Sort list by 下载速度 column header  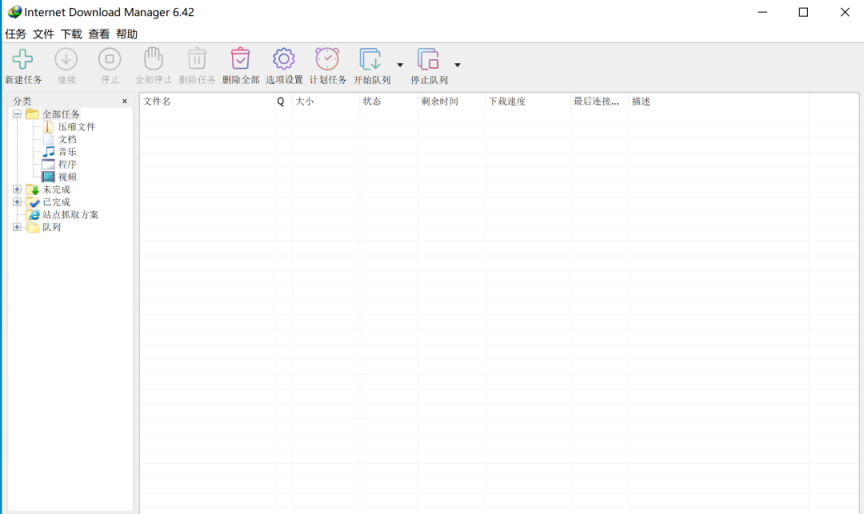[525, 101]
